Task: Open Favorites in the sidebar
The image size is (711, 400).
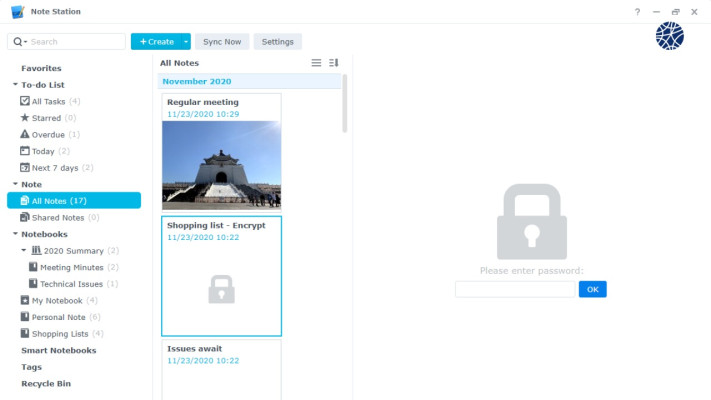Action: point(41,68)
